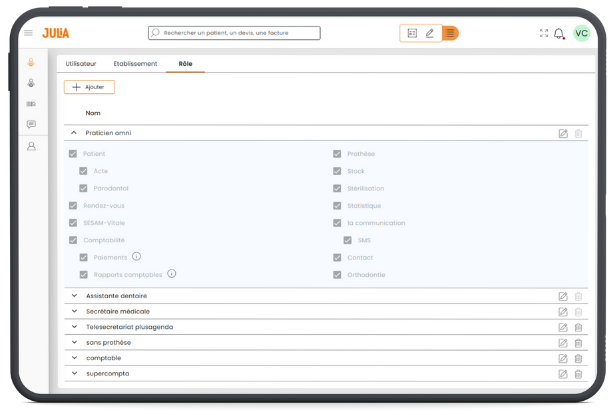The width and height of the screenshot is (615, 410).
Task: Show info about Paiements permission
Action: 136,256
